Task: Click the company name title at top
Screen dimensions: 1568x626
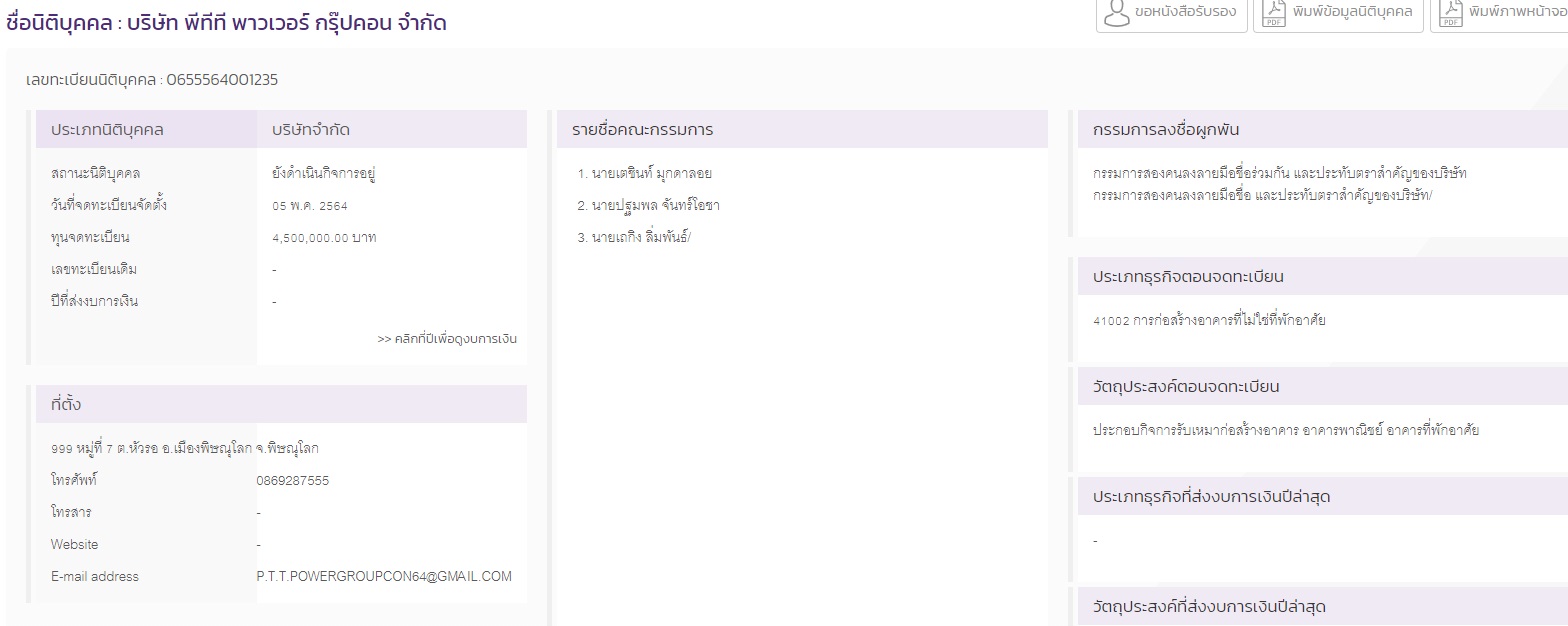Action: click(226, 22)
